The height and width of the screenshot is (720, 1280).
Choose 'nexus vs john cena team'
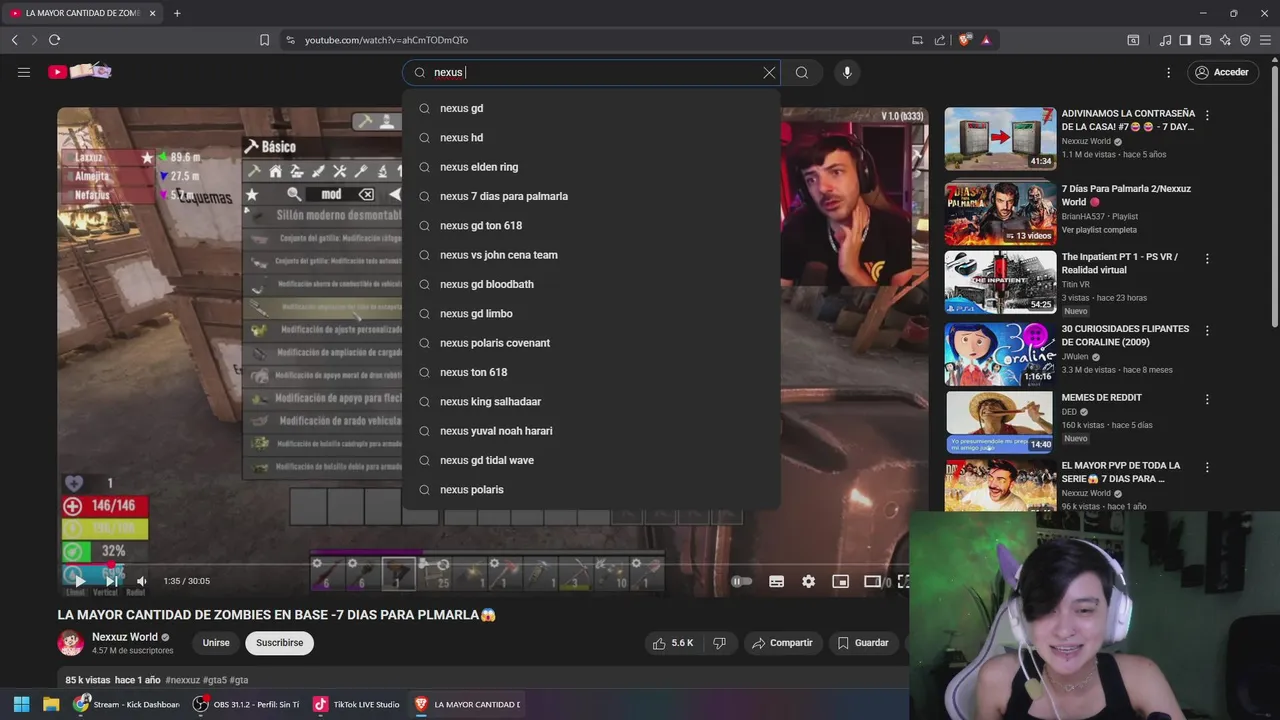pyautogui.click(x=591, y=255)
